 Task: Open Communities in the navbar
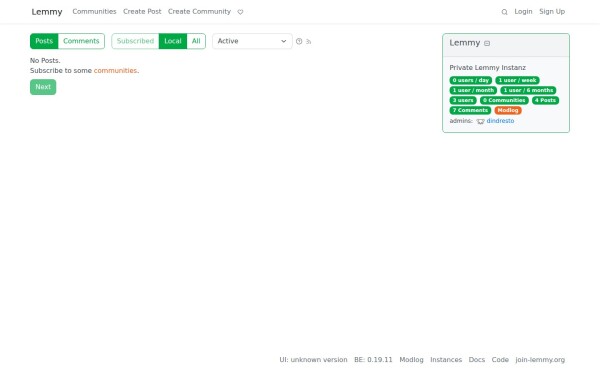click(x=94, y=11)
